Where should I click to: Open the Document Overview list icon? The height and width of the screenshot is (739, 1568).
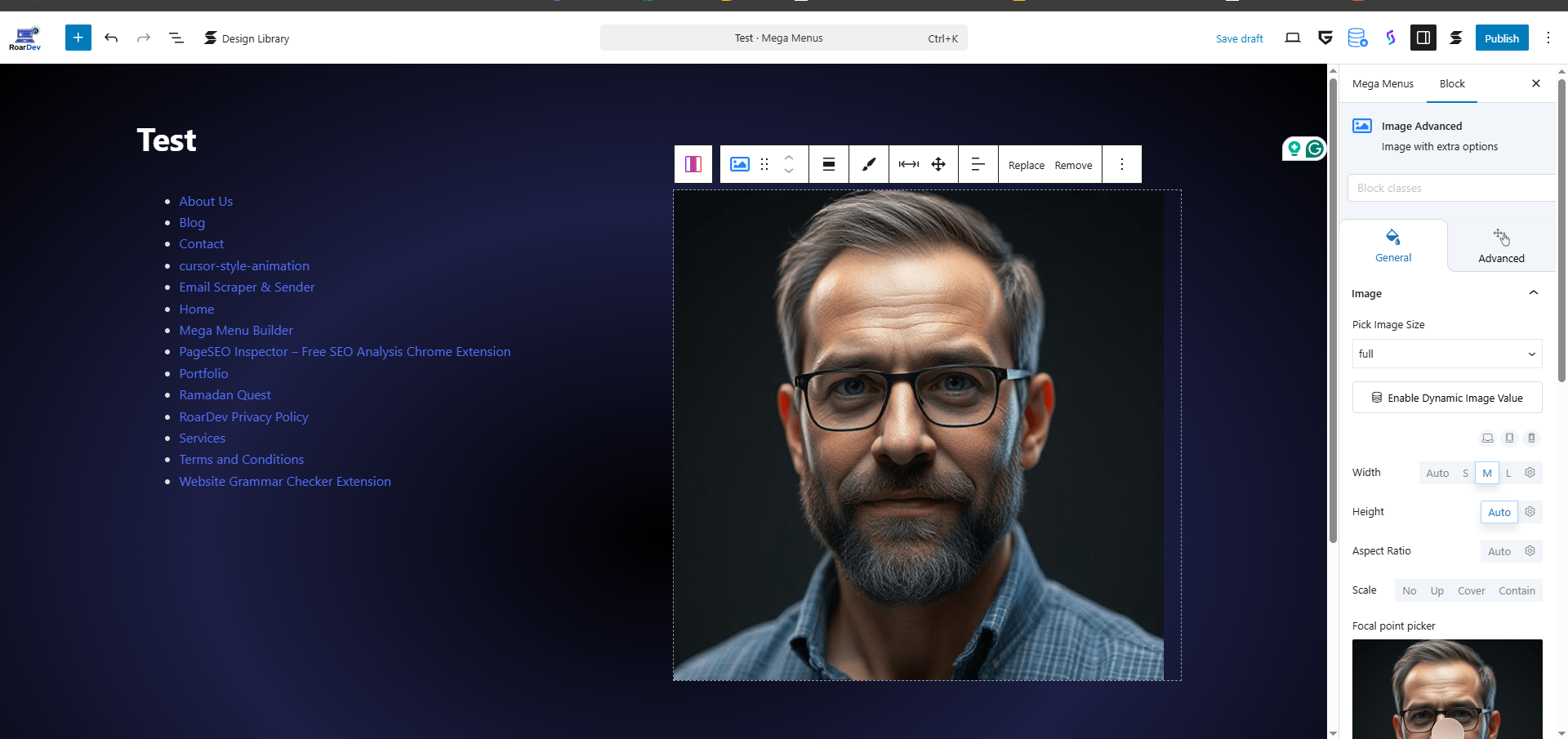[176, 38]
